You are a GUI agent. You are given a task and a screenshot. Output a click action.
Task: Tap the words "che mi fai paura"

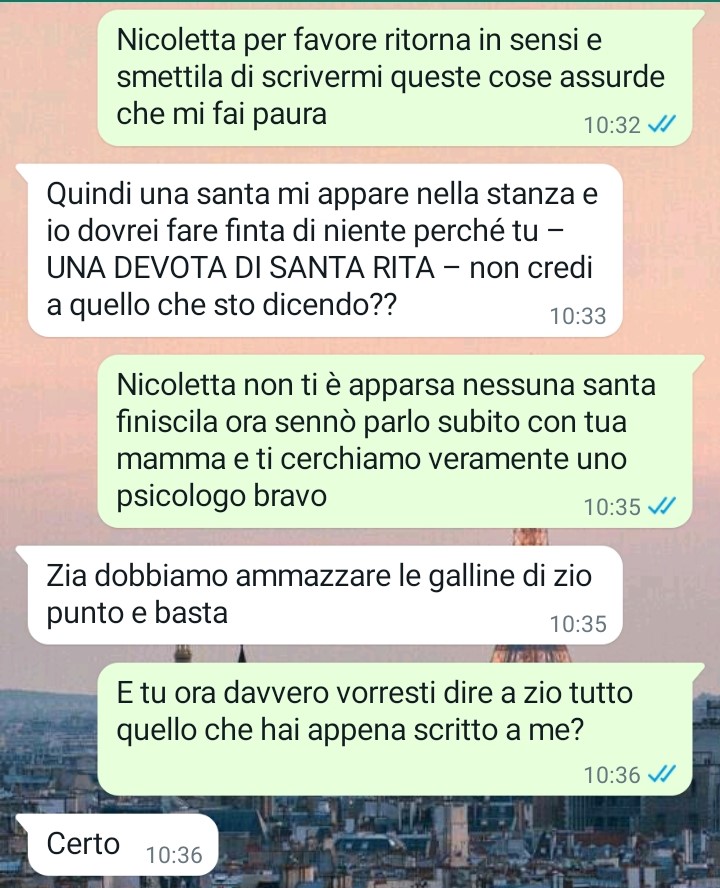(221, 114)
